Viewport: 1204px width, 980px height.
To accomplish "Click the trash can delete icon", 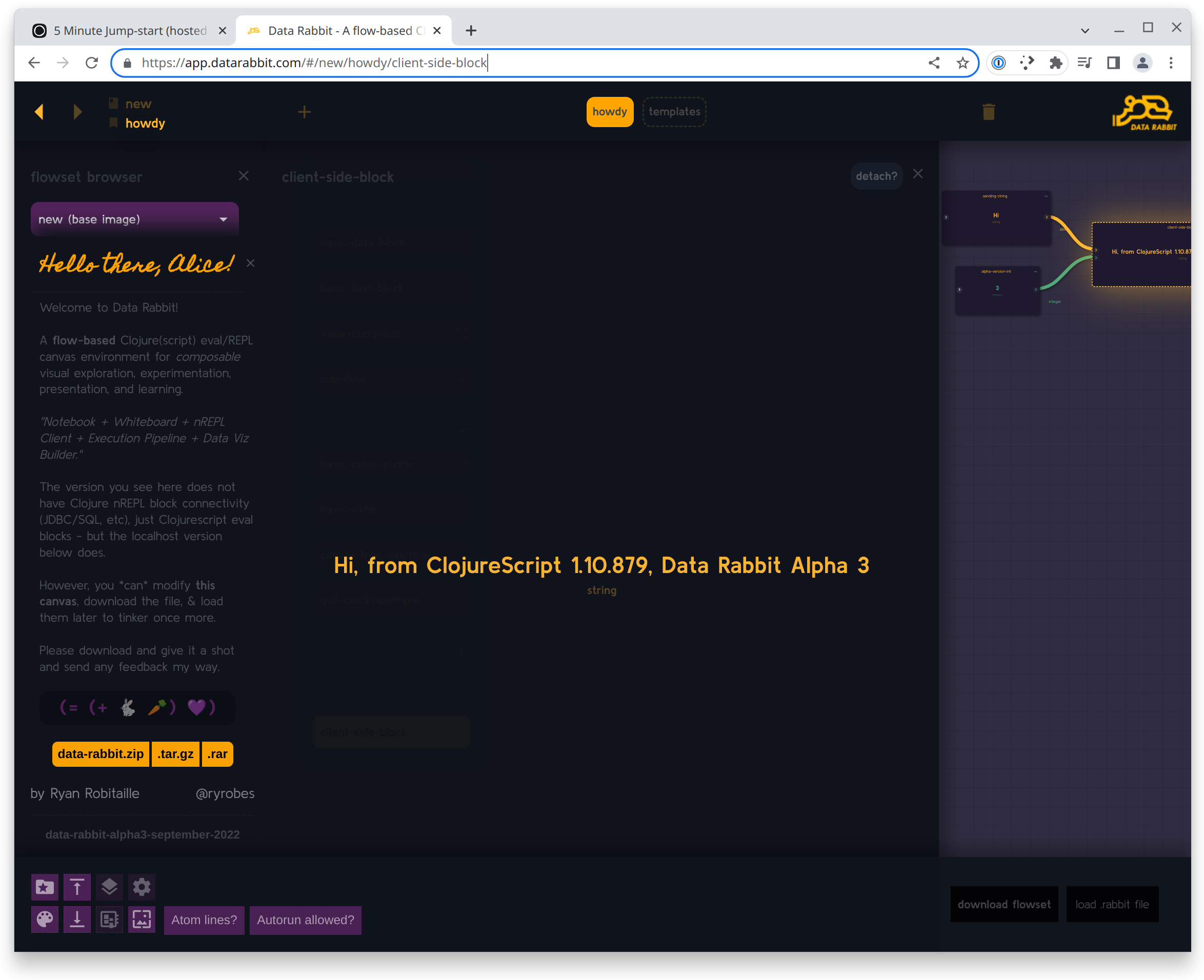I will (x=988, y=112).
